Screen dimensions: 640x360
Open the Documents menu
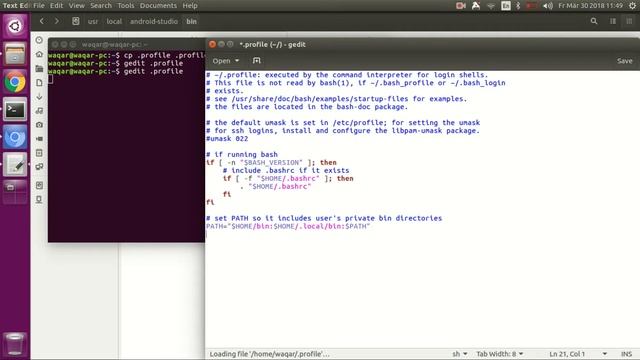tap(158, 6)
